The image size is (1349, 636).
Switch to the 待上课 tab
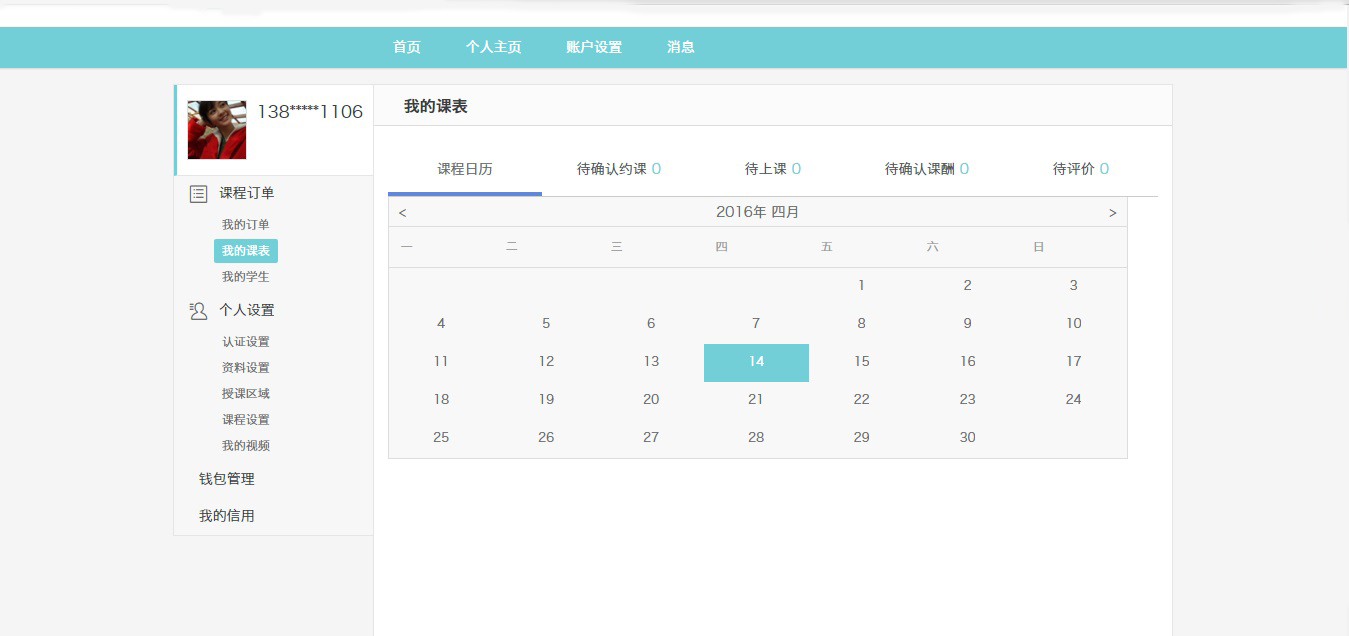coord(772,169)
